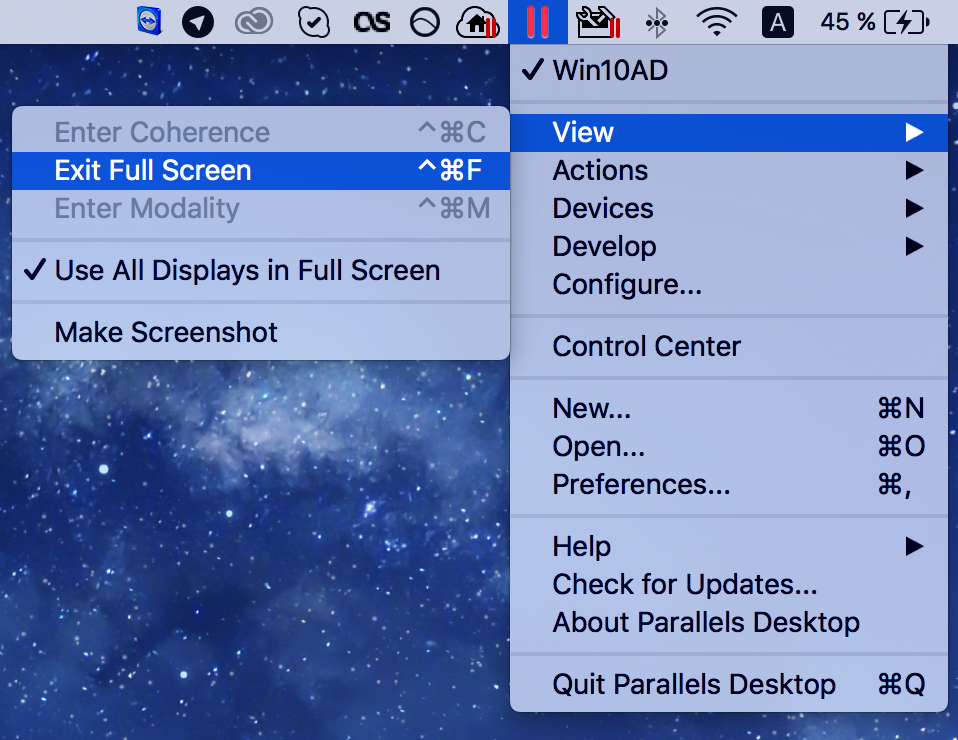
Task: Select Open... menu item
Action: coord(728,446)
